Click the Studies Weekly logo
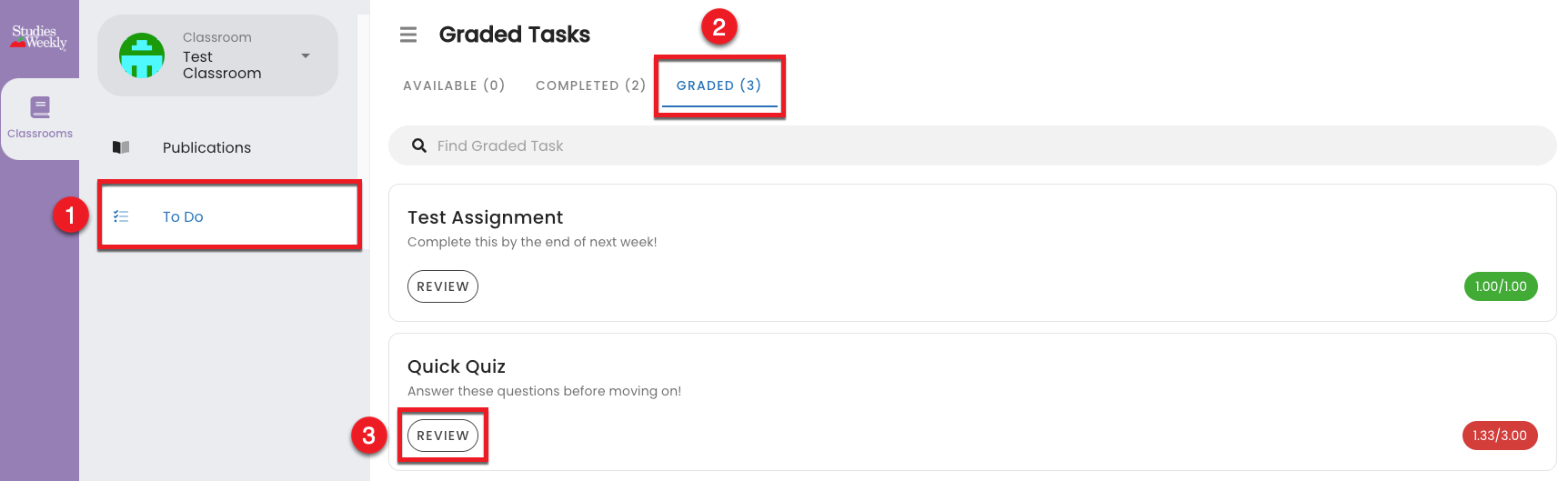1568x481 pixels. point(39,37)
